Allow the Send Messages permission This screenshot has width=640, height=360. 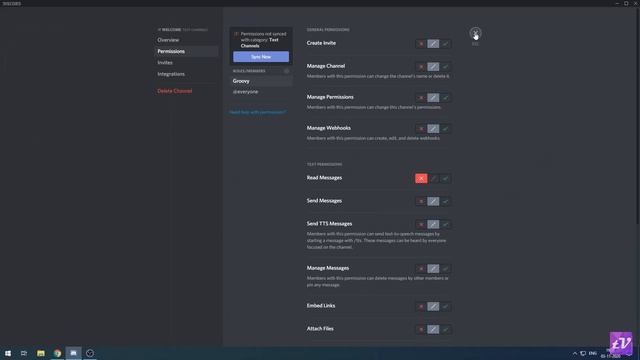click(x=445, y=201)
